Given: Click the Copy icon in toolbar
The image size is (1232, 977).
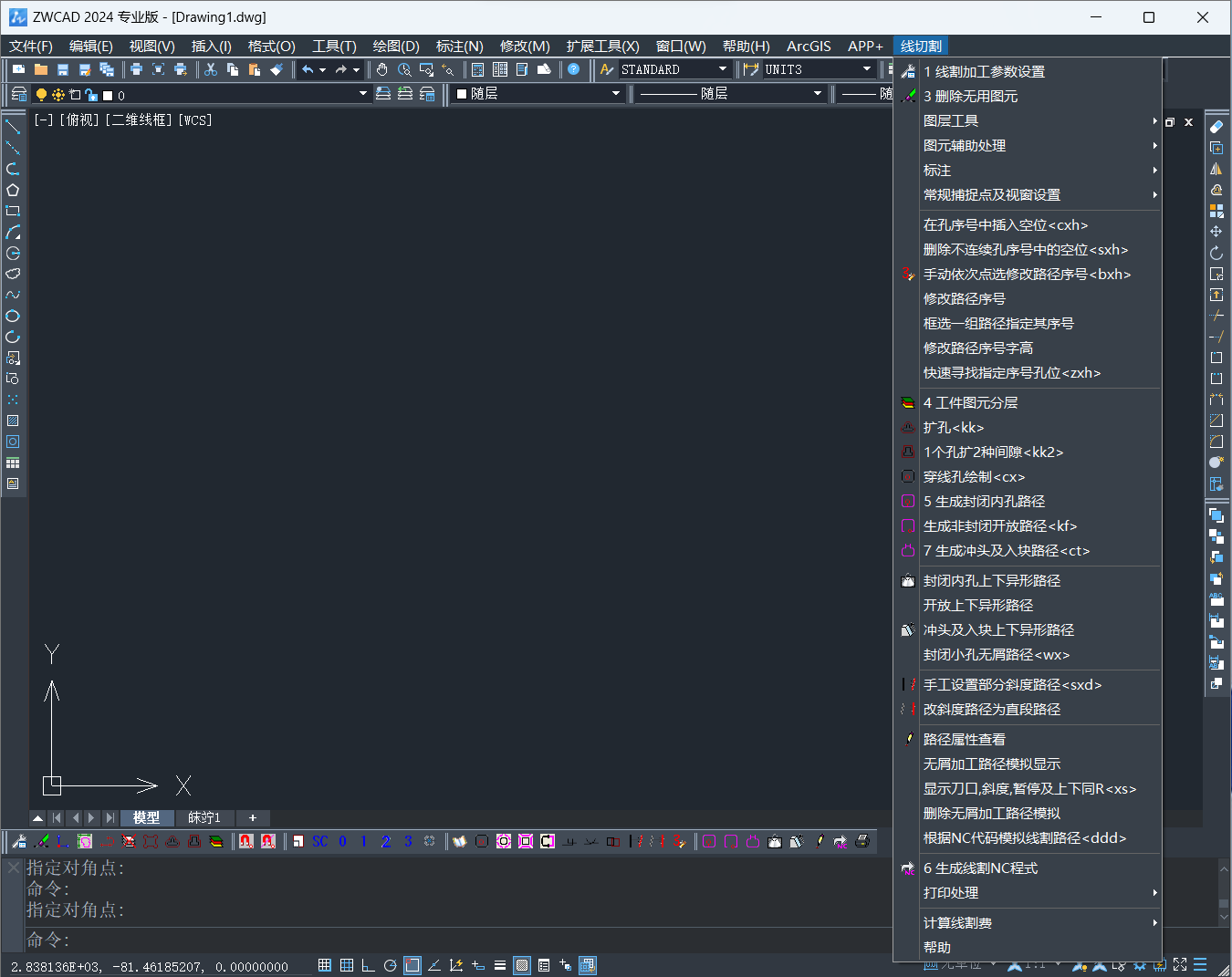Looking at the screenshot, I should click(x=232, y=69).
